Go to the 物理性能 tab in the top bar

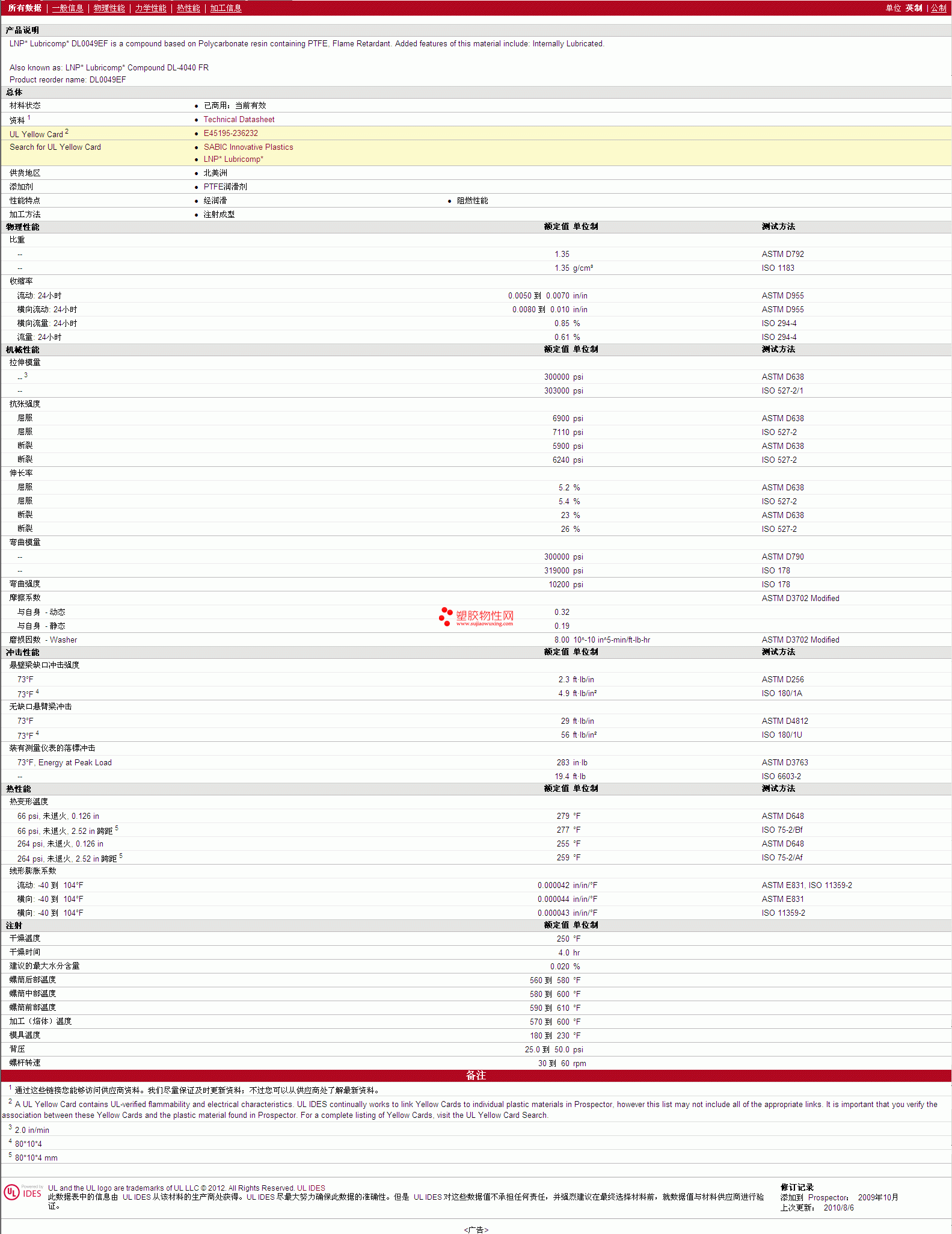pos(109,8)
